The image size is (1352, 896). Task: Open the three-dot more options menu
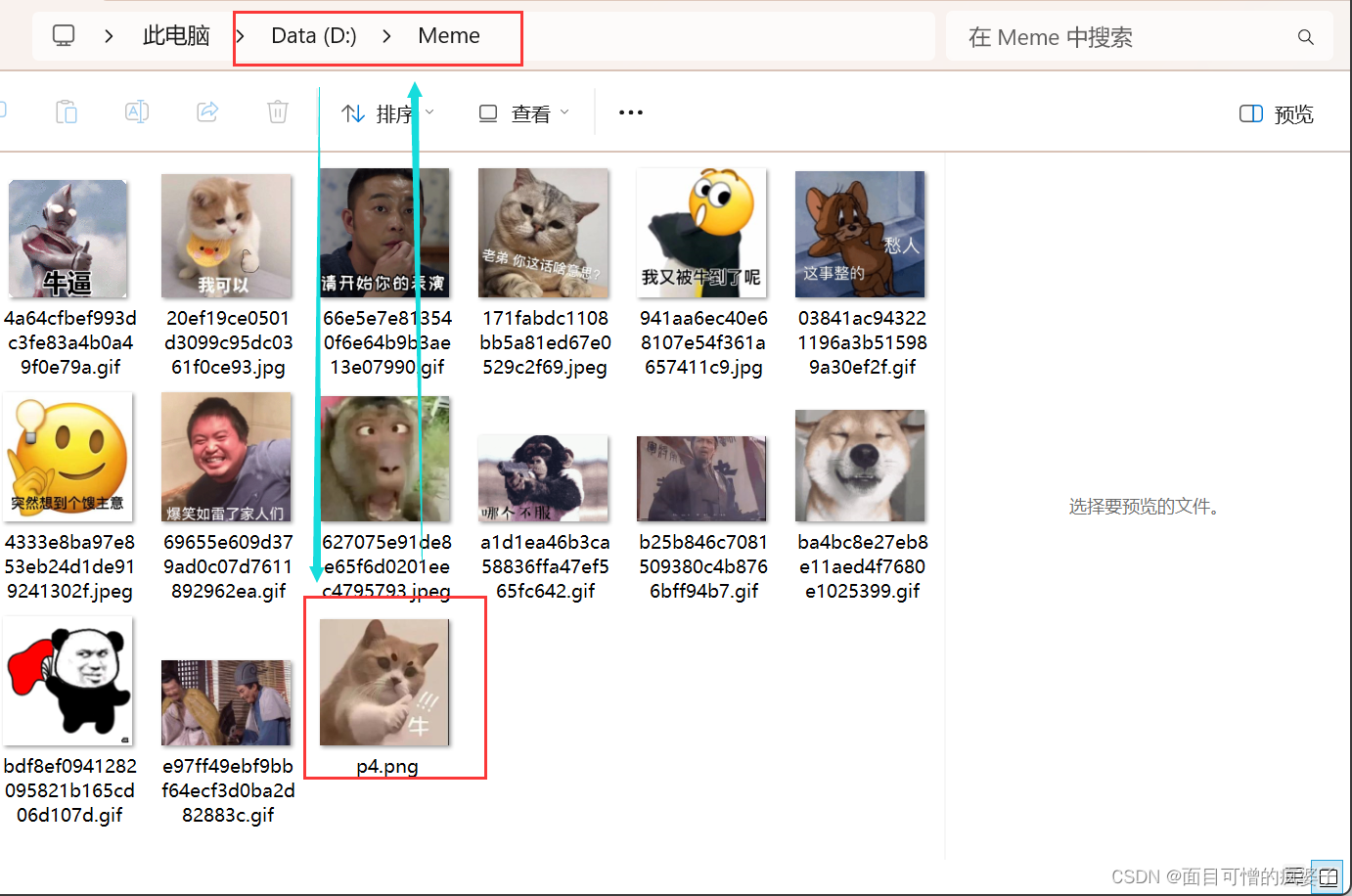(x=631, y=113)
